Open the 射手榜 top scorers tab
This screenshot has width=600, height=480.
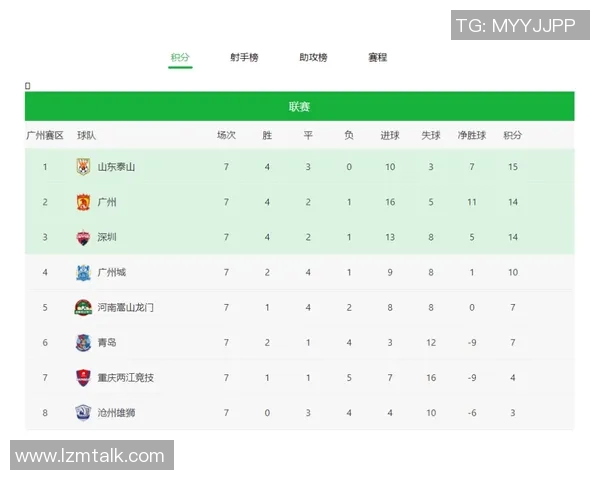tap(244, 58)
